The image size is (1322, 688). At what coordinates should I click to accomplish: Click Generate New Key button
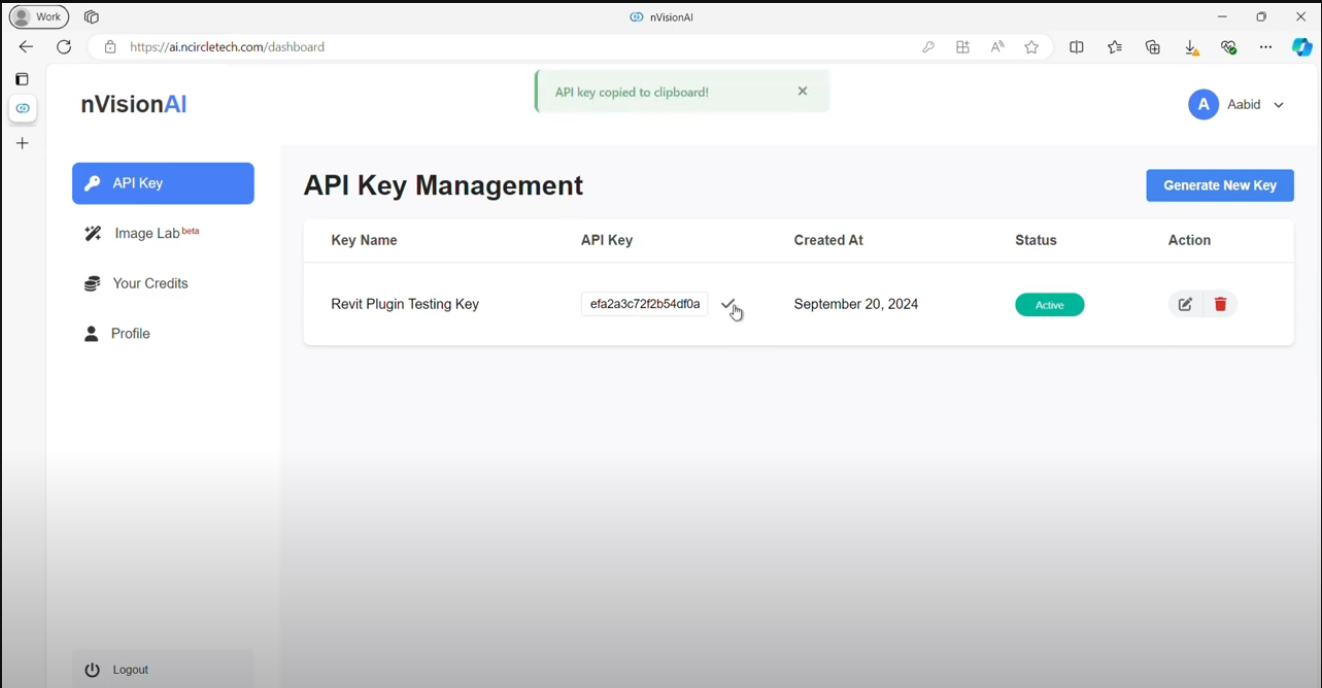point(1220,185)
